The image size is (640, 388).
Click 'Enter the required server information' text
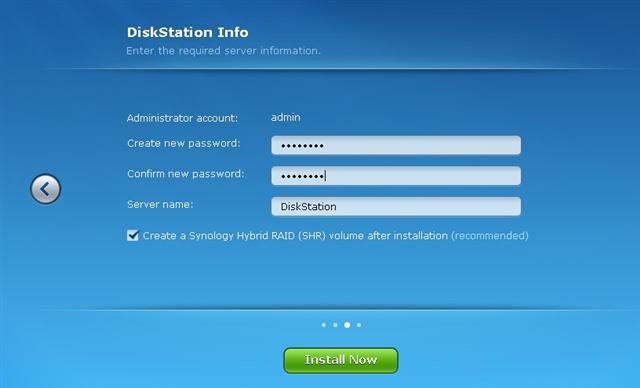223,51
